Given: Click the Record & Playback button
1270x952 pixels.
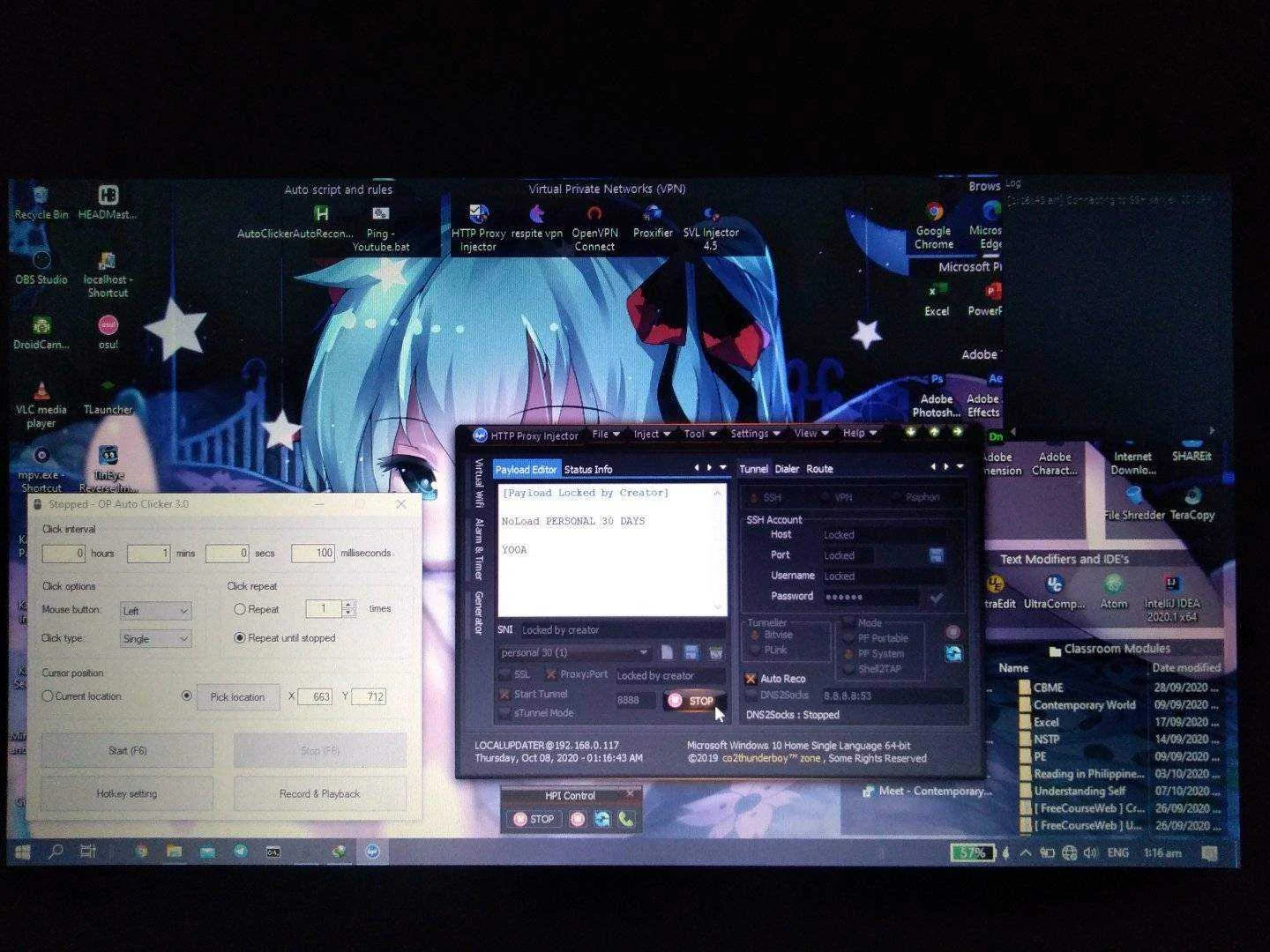Looking at the screenshot, I should 319,793.
